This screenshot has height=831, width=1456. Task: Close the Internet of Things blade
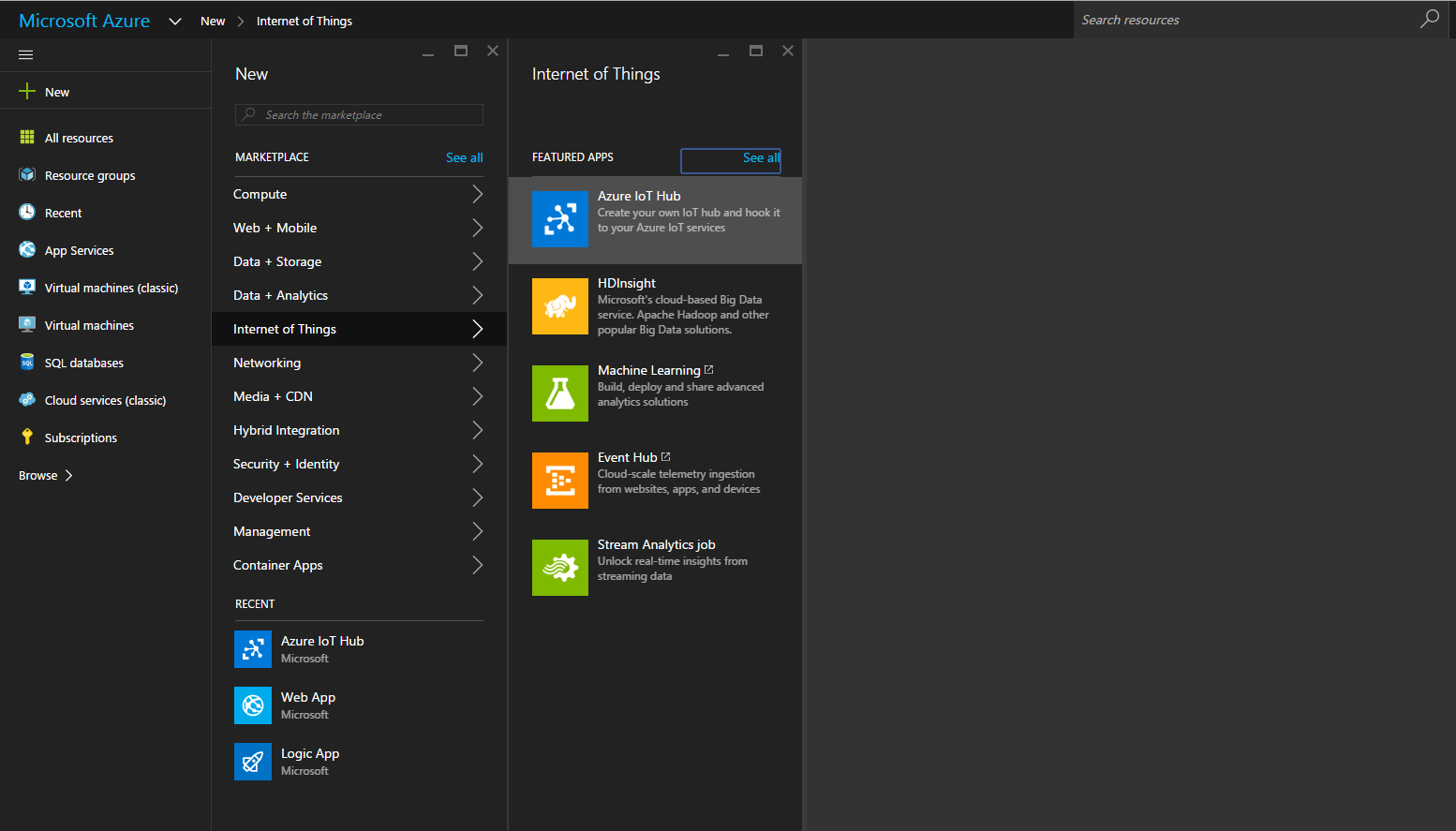pos(788,51)
